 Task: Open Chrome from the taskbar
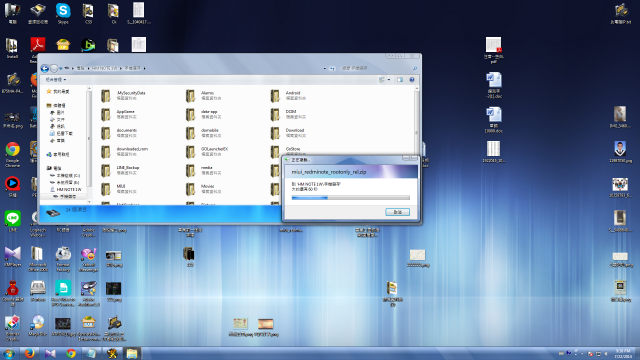point(71,353)
